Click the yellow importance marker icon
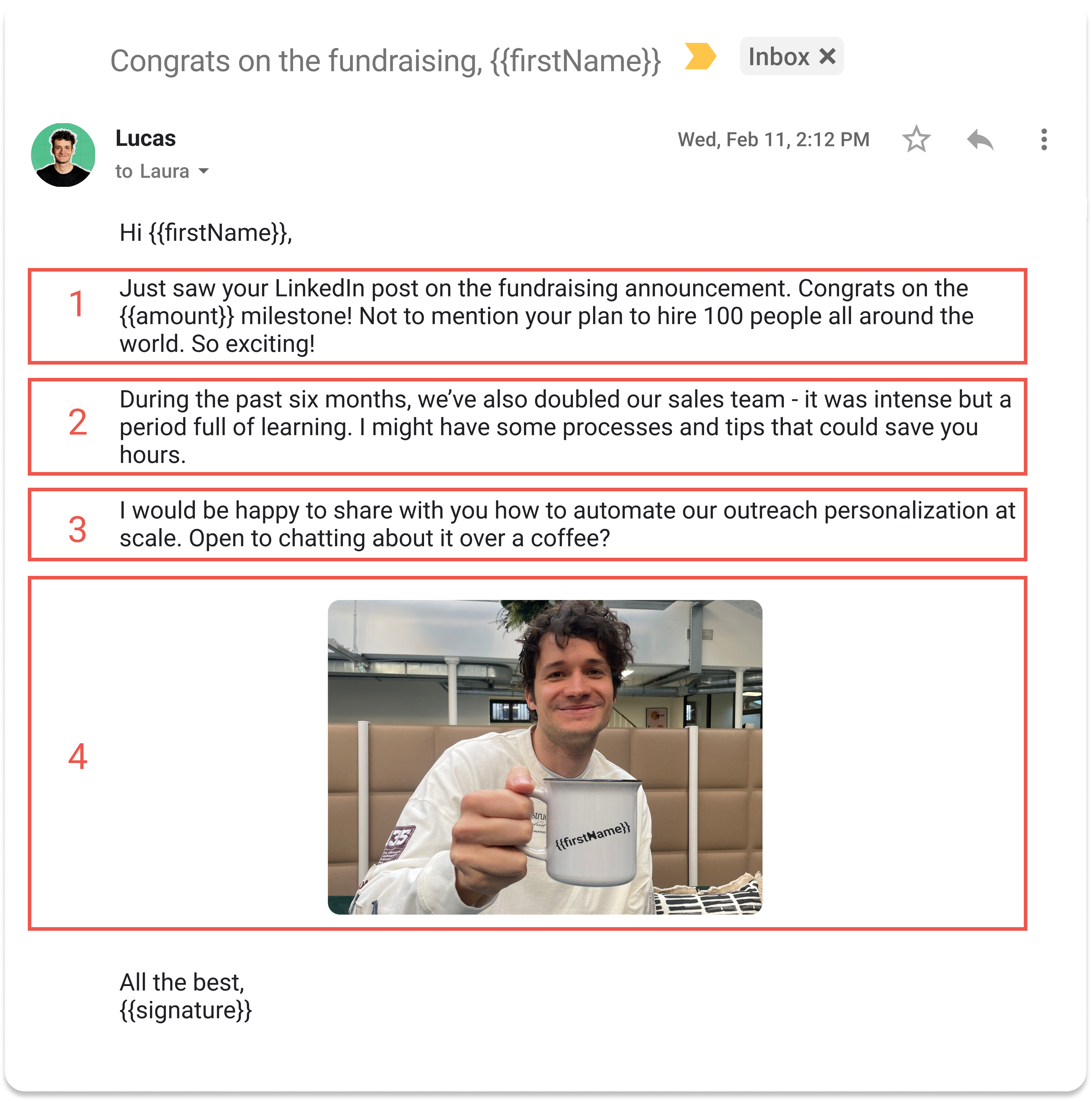 (x=700, y=56)
